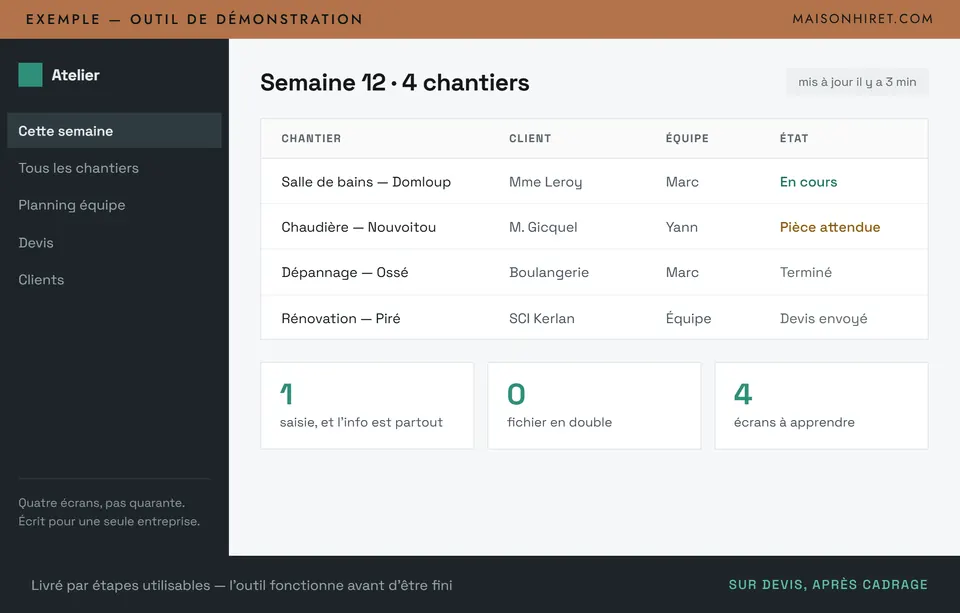Screen dimensions: 960x613
Task: Click the 'mis à jour il y a 3 min' badge
Action: pos(857,82)
